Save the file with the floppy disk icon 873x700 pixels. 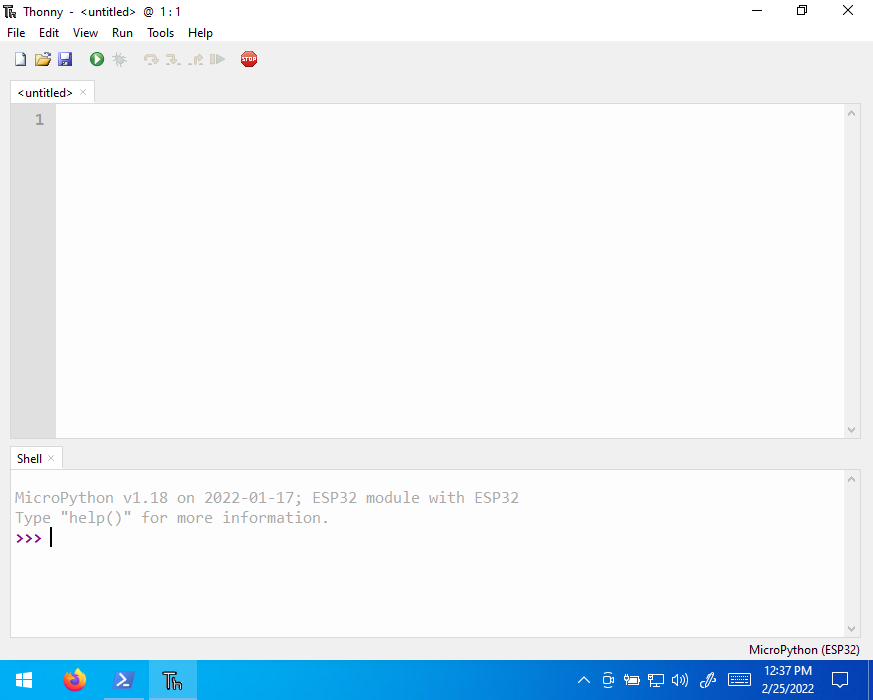(x=65, y=59)
